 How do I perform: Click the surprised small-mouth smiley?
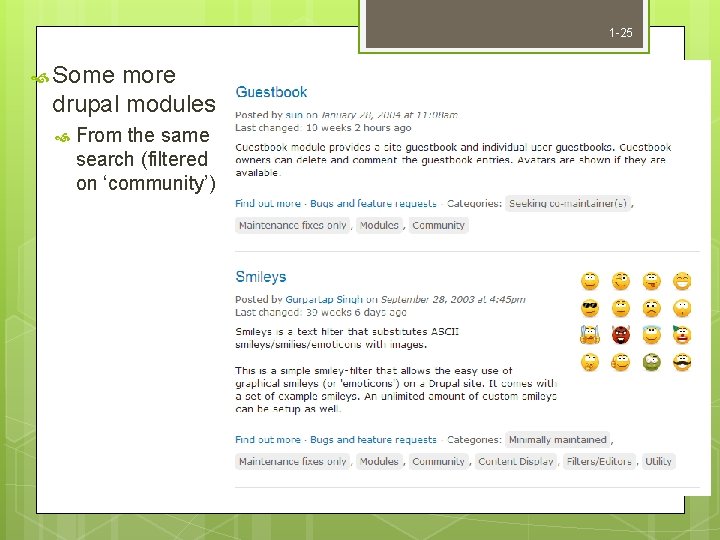click(x=682, y=308)
